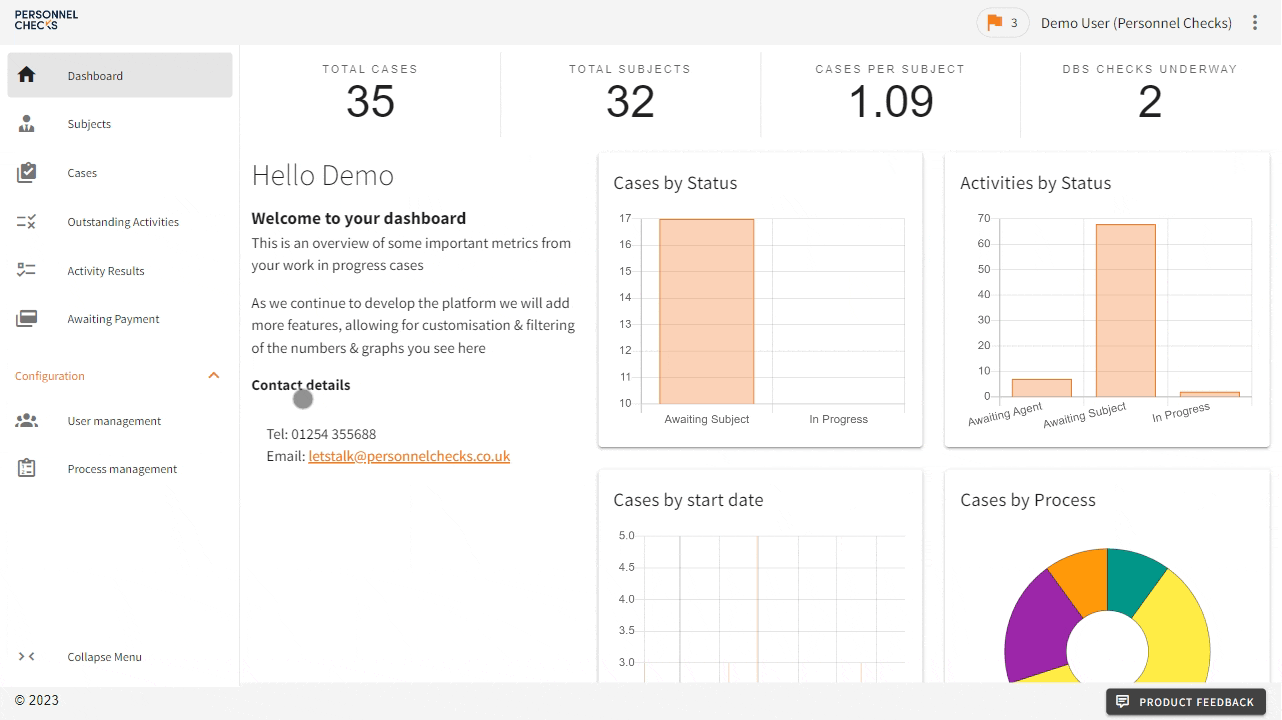Click the Awaiting Subject bar in Activities by Status
This screenshot has height=720, width=1282.
(x=1126, y=310)
